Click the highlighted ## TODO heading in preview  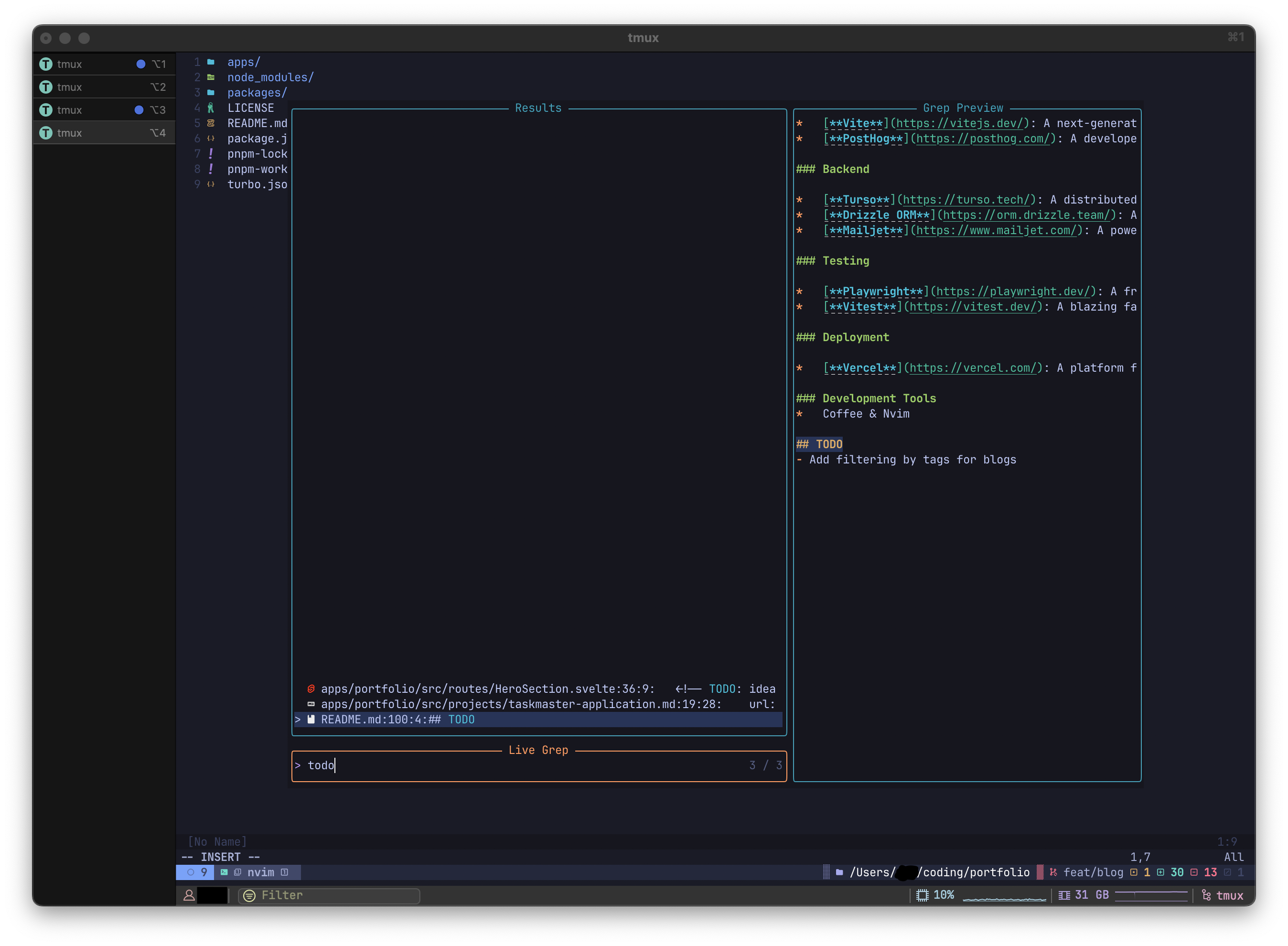819,444
